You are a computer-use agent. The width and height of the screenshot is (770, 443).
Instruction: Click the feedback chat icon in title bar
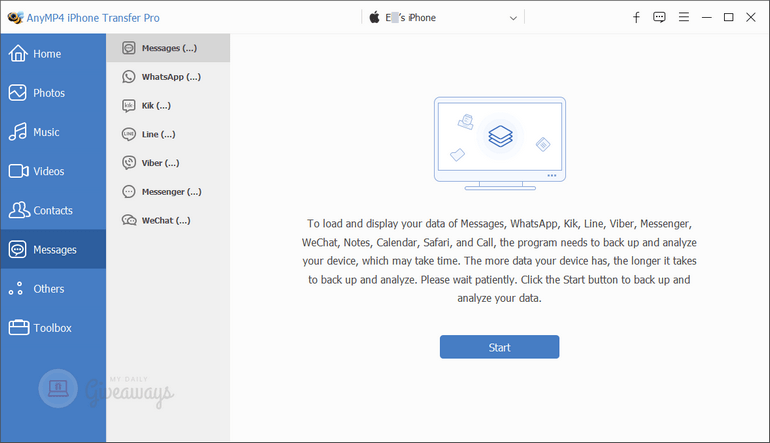(659, 18)
